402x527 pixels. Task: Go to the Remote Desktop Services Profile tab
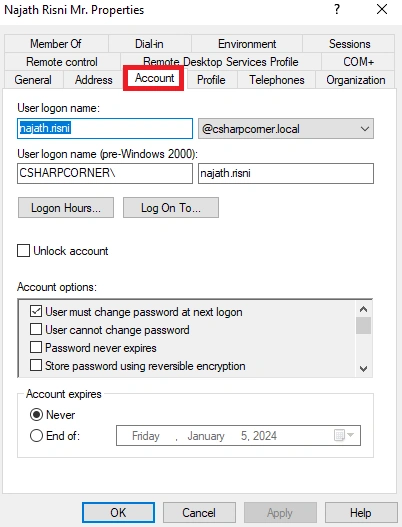point(221,62)
